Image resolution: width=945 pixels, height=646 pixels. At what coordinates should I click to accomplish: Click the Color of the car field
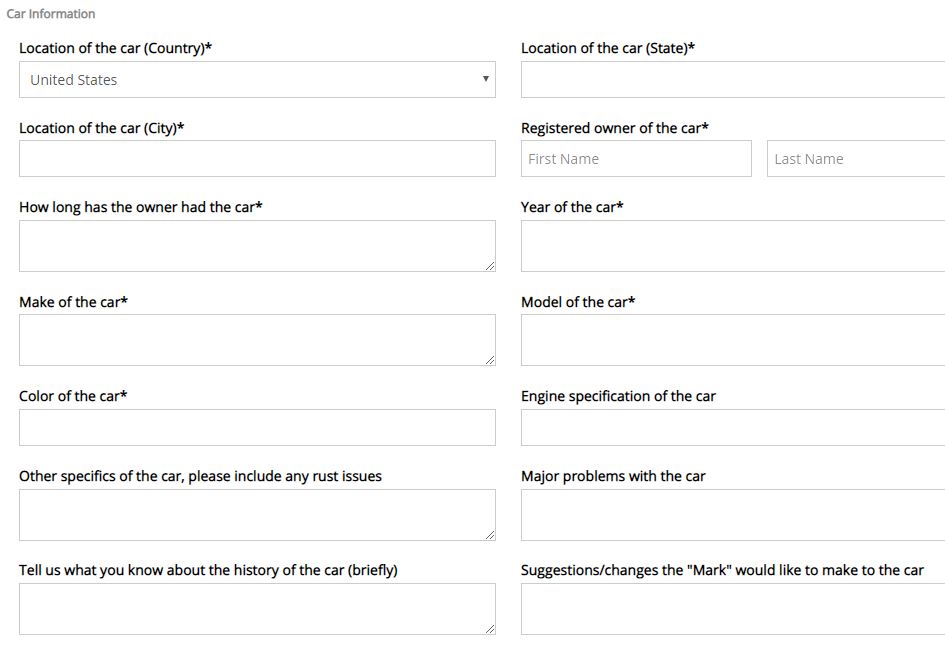[257, 428]
